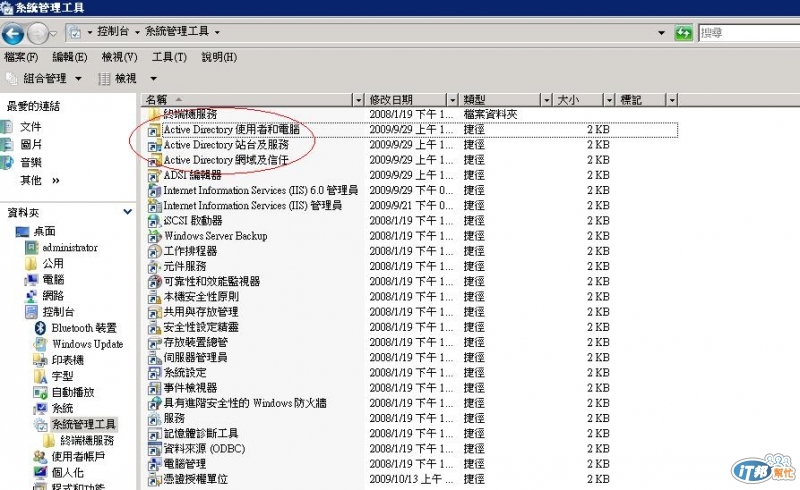Open the 說明(H) menu
The height and width of the screenshot is (490, 800).
coord(219,57)
